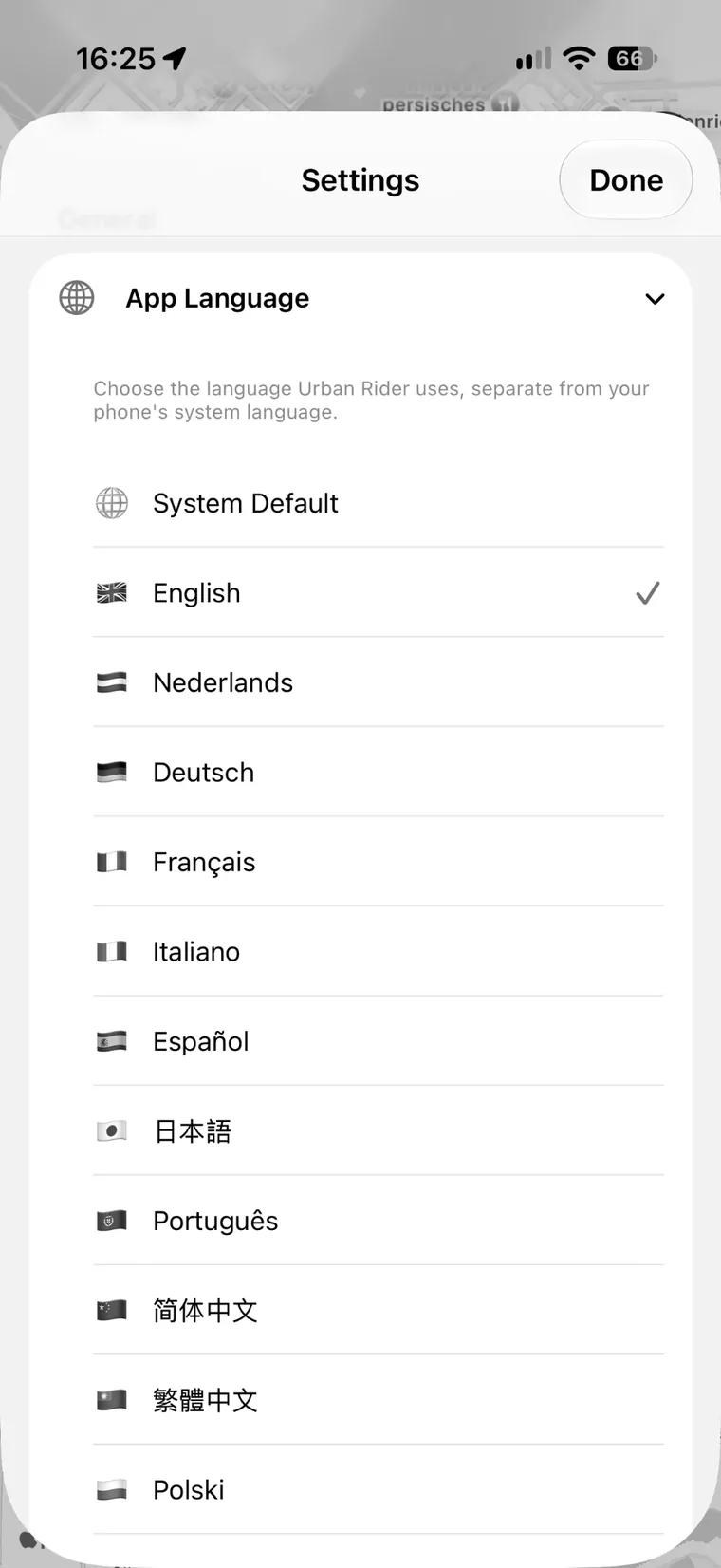Select System Default language option

379,503
